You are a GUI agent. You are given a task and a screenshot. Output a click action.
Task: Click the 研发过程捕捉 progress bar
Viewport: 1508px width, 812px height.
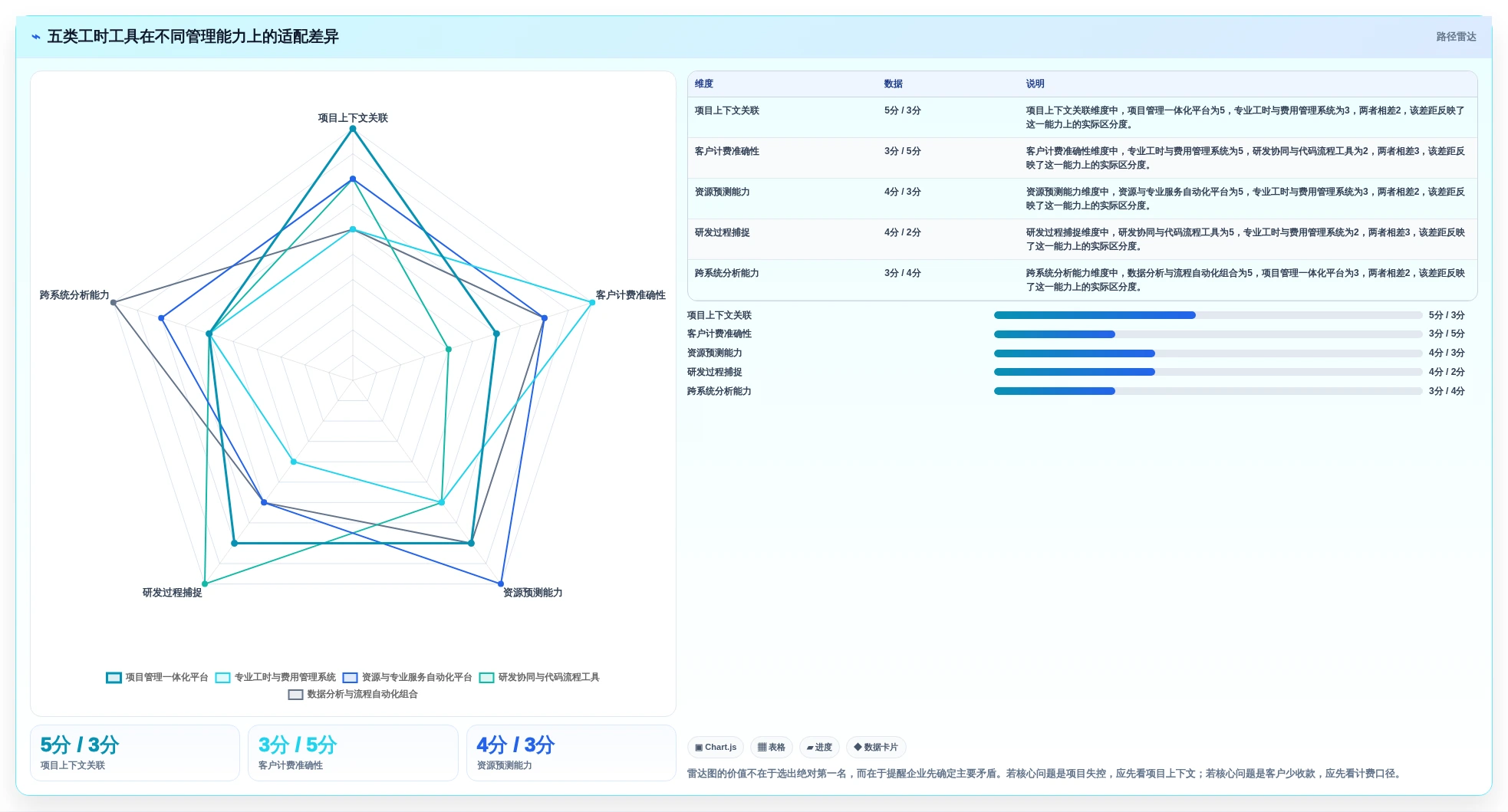1208,372
